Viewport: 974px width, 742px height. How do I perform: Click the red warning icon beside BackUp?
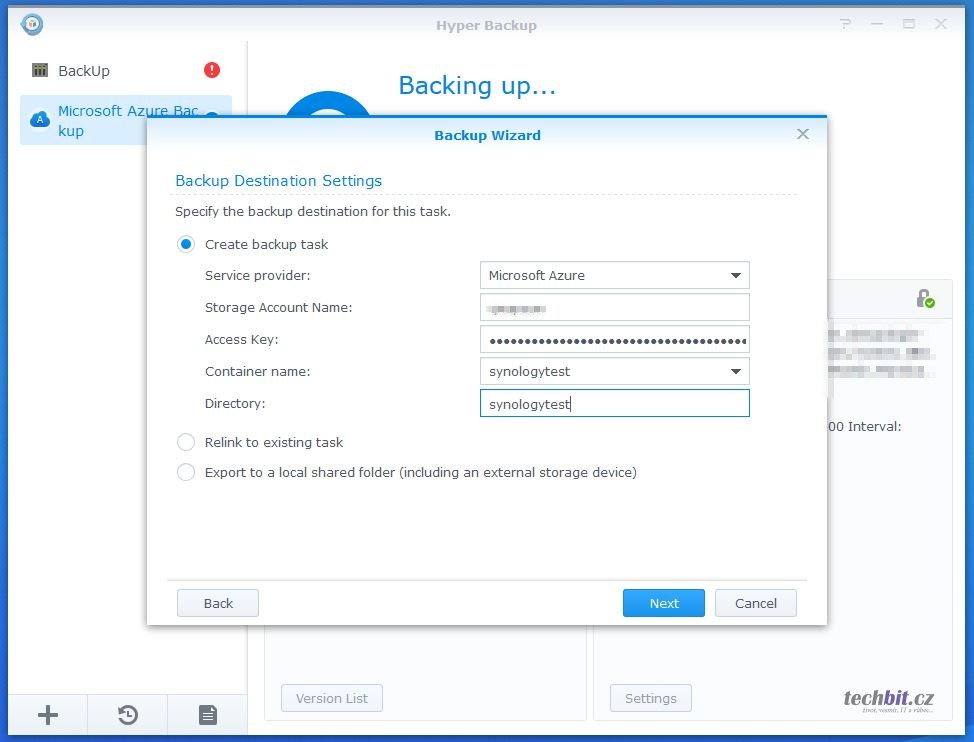[212, 70]
